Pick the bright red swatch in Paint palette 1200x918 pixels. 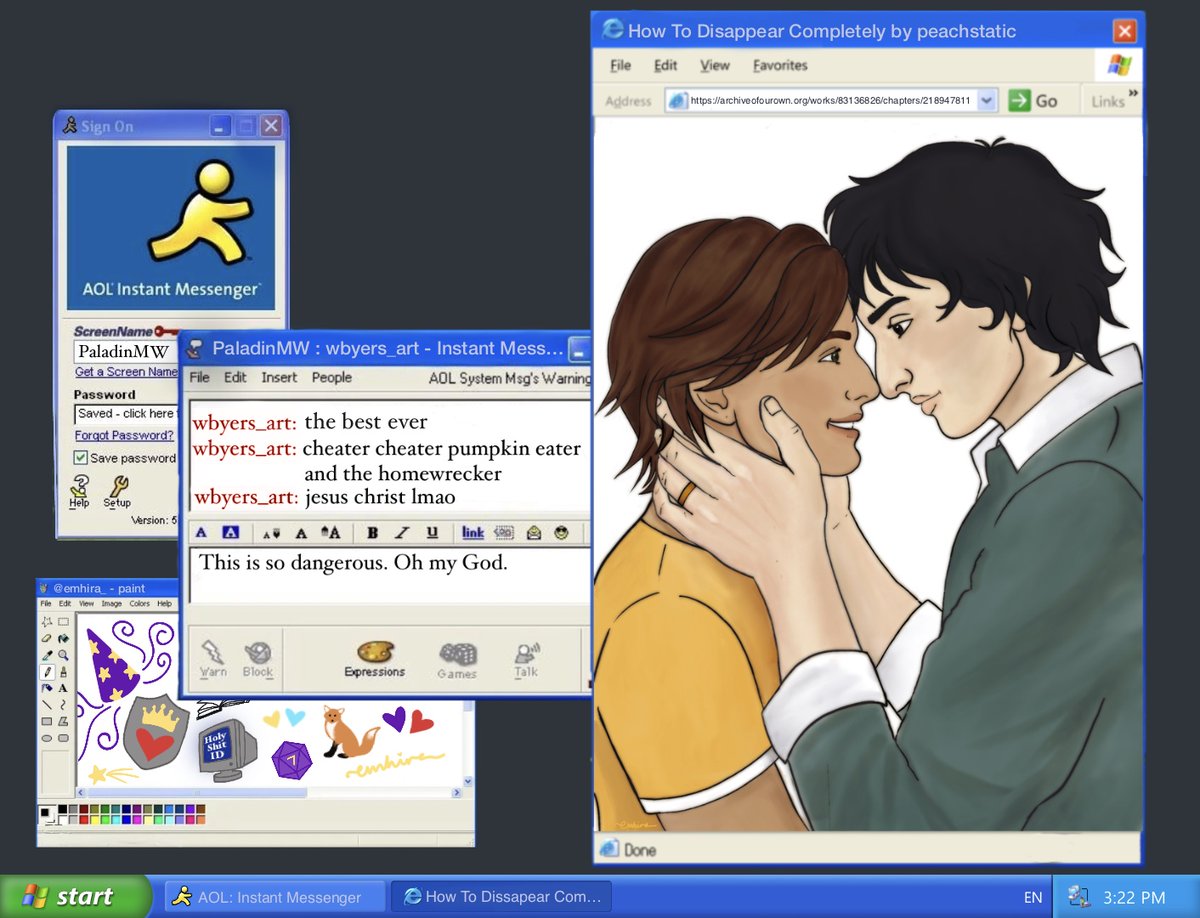tap(84, 820)
